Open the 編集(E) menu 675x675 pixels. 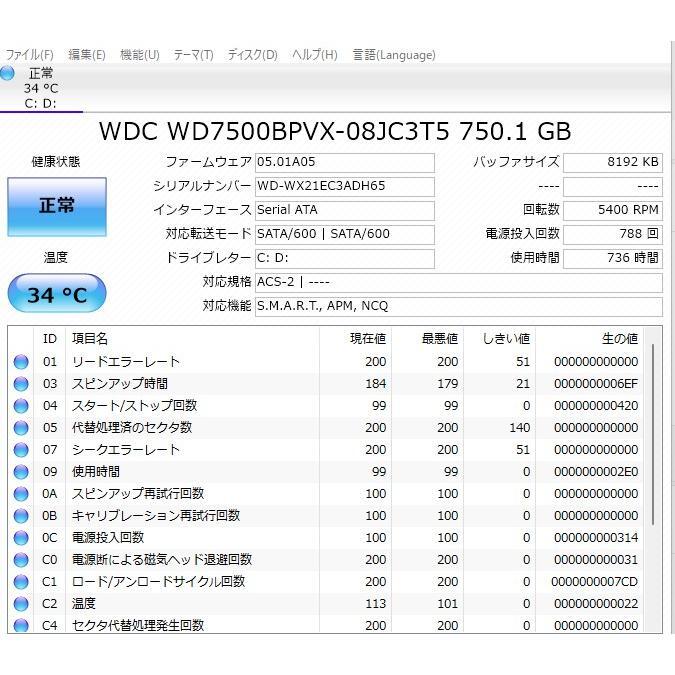click(87, 55)
